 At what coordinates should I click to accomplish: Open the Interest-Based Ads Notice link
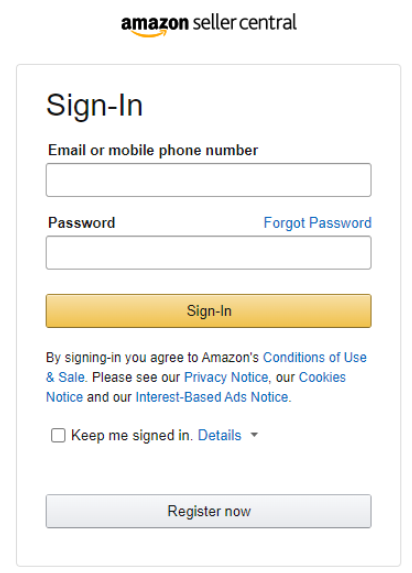(212, 397)
